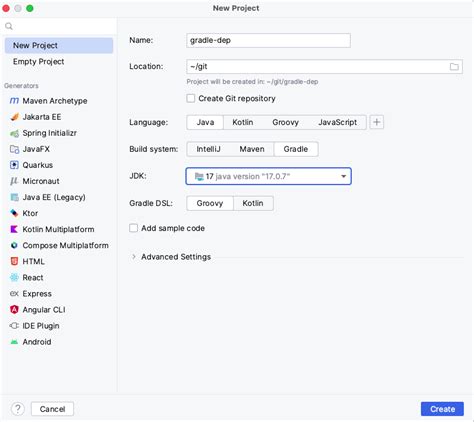Click the Jakarta EE feather icon

14,117
